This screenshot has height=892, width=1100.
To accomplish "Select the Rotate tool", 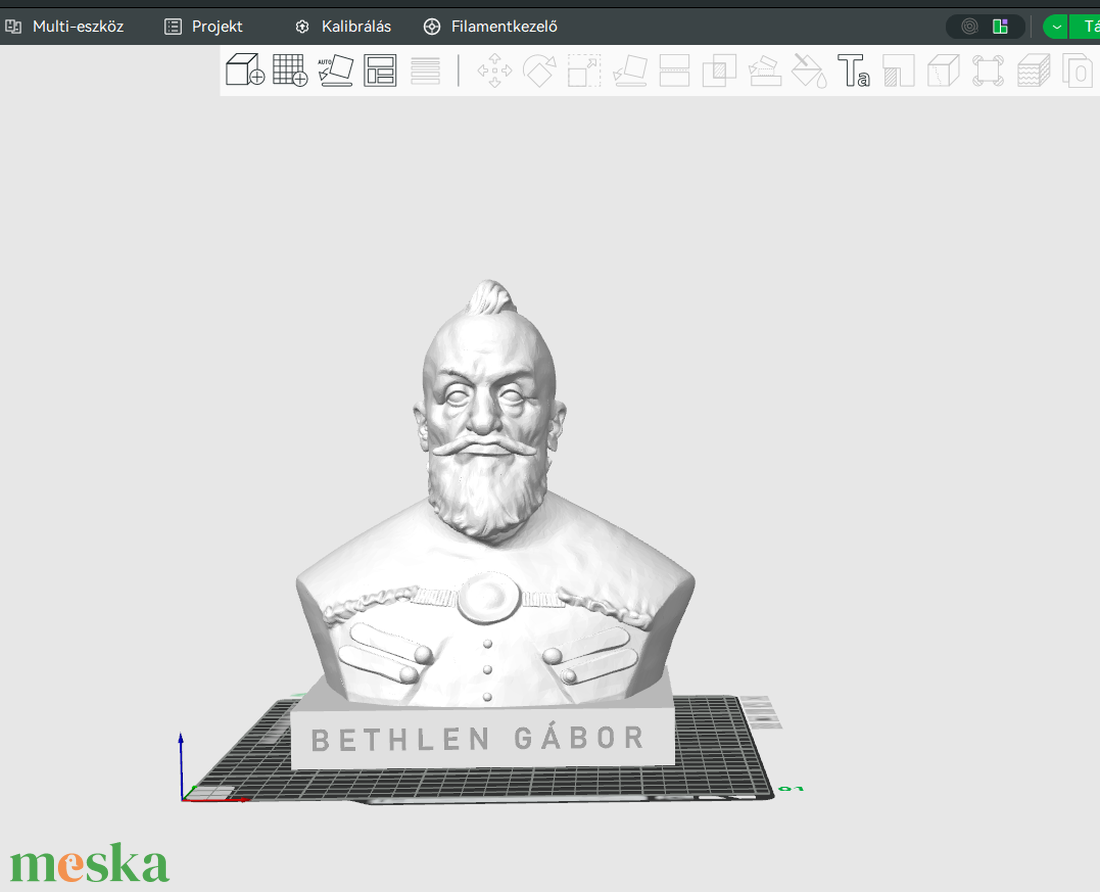I will (539, 70).
